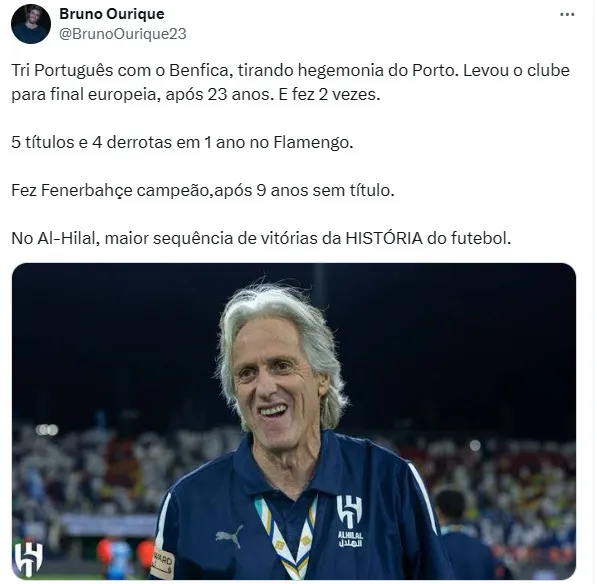This screenshot has height=584, width=597.
Task: Click the ALHILAL text under the crest
Action: (350, 535)
